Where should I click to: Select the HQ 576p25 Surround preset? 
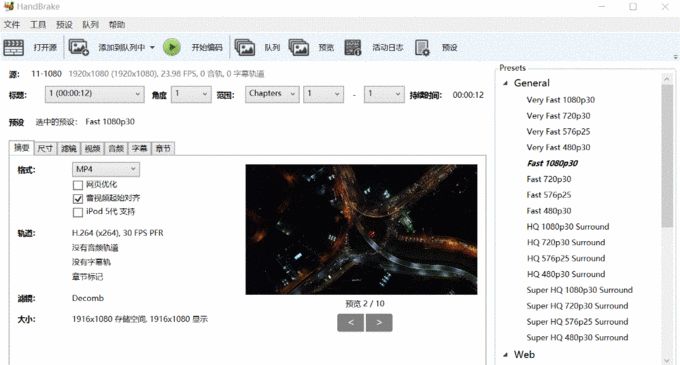(566, 258)
